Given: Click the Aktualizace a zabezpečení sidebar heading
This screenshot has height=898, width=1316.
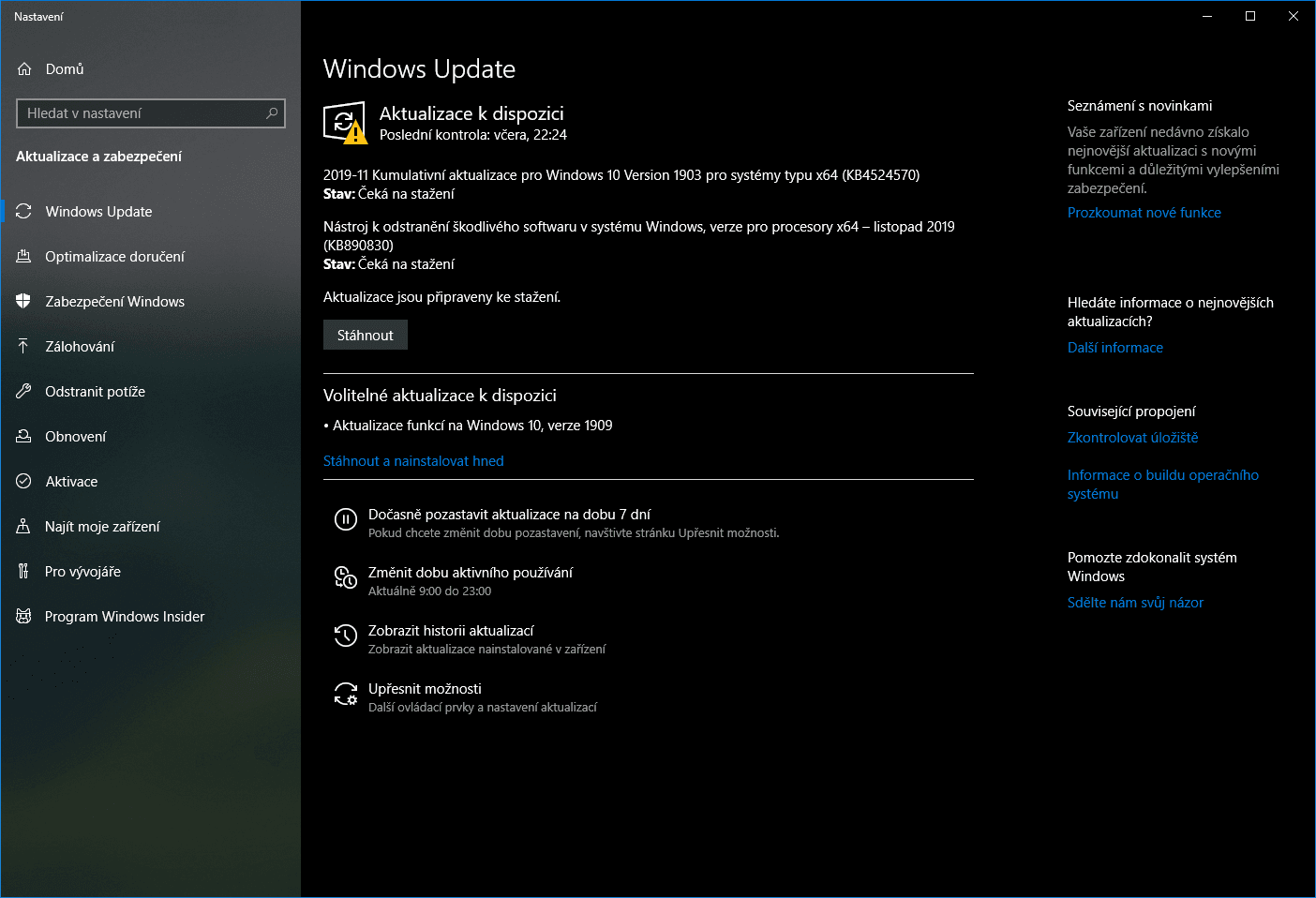Looking at the screenshot, I should coord(98,157).
